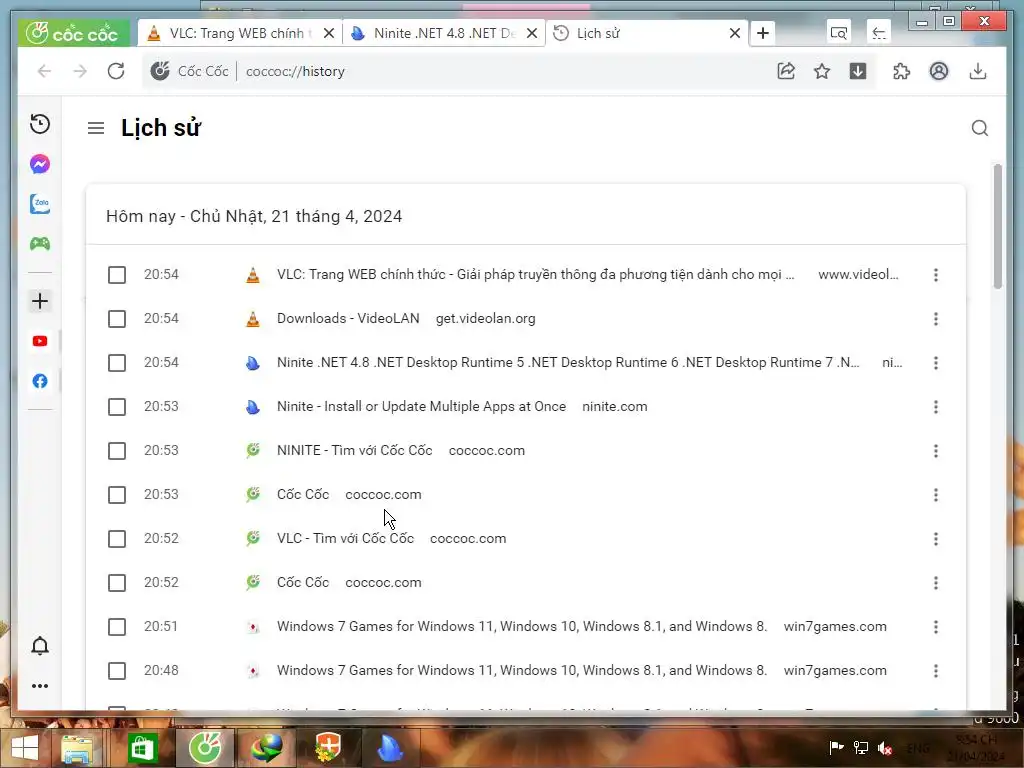The width and height of the screenshot is (1024, 768).
Task: Open Ninite - Install or Update Multiple Apps link
Action: (421, 406)
